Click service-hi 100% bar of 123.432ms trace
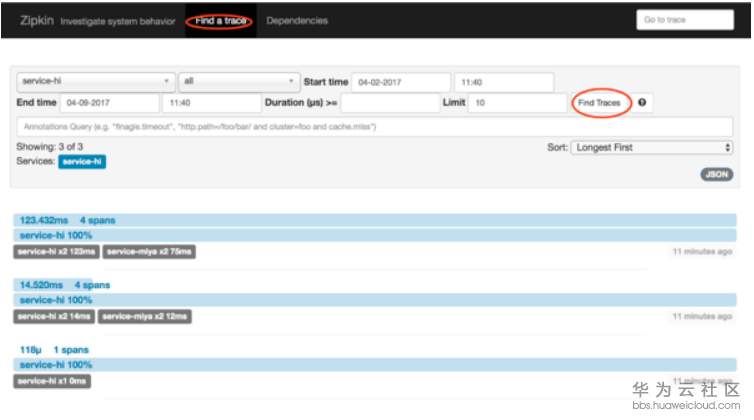 [x=375, y=235]
